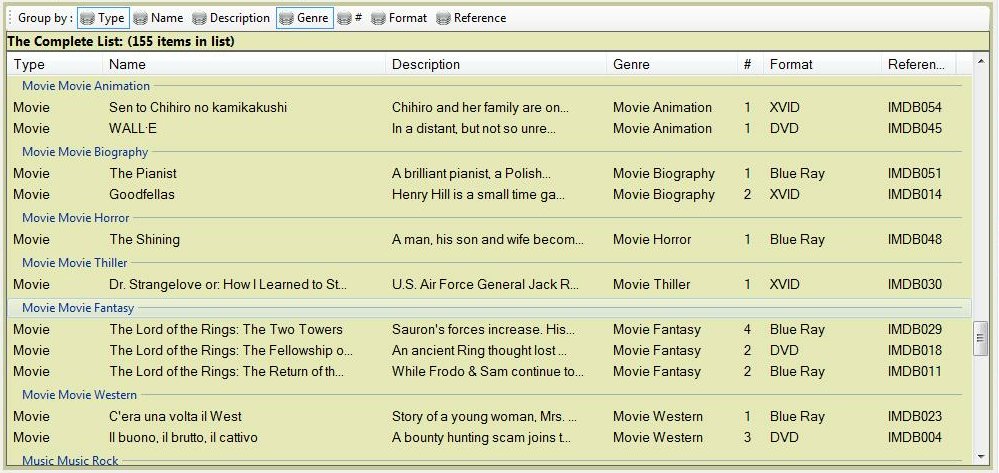
Task: Enable grouping by Name
Action: (158, 18)
